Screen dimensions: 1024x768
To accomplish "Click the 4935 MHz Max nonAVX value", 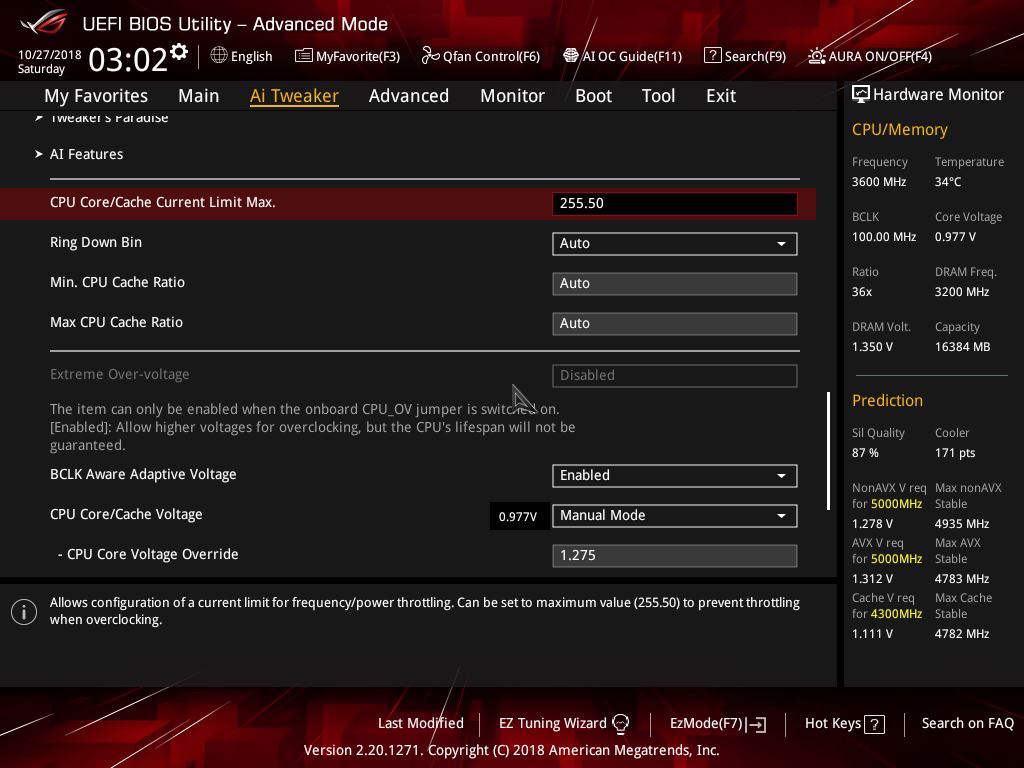I will pyautogui.click(x=962, y=524).
